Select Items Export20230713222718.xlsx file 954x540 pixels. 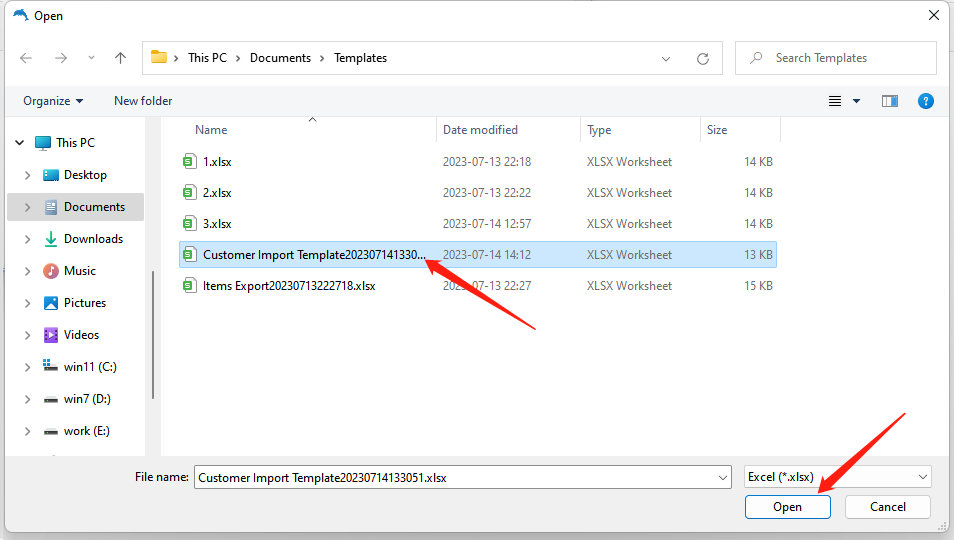click(288, 286)
